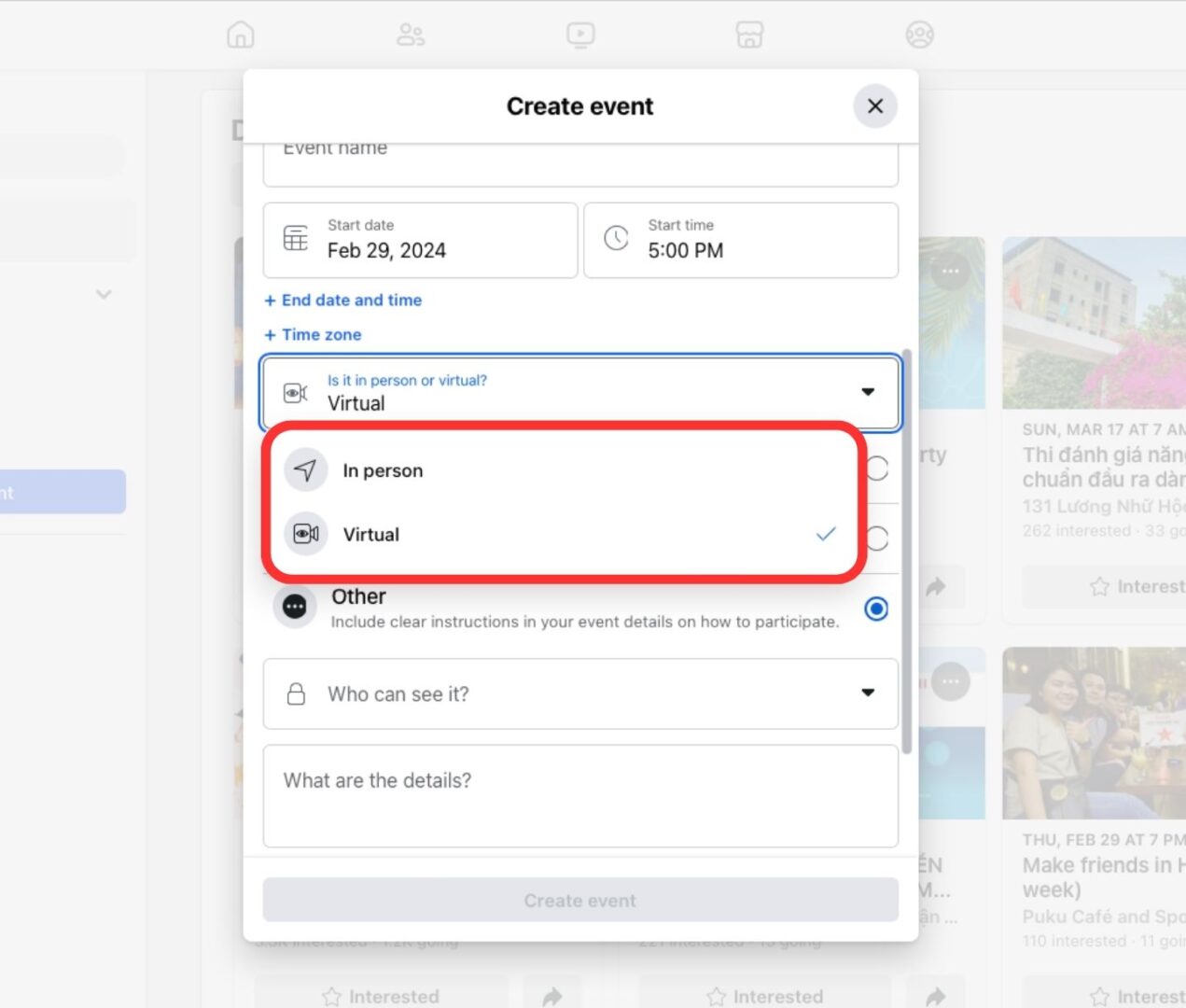Open the 'Make friends in' event title

pos(1104,877)
